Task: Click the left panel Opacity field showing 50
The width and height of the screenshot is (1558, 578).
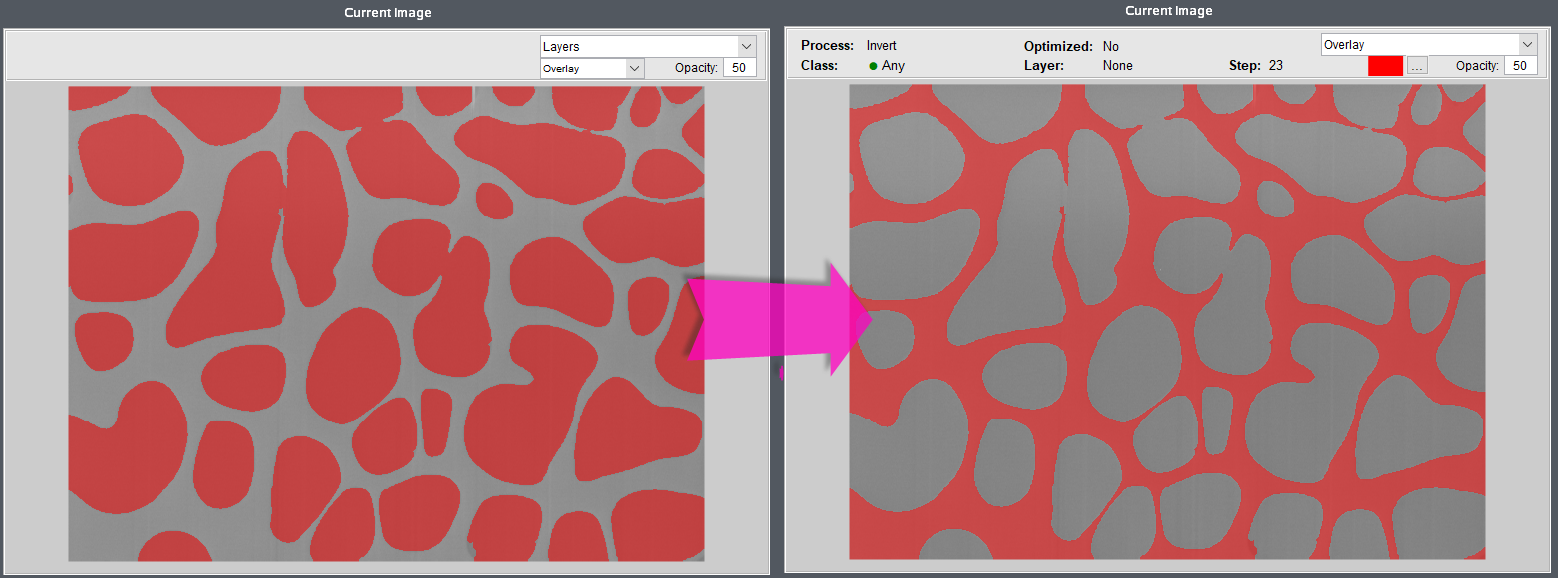Action: coord(739,68)
